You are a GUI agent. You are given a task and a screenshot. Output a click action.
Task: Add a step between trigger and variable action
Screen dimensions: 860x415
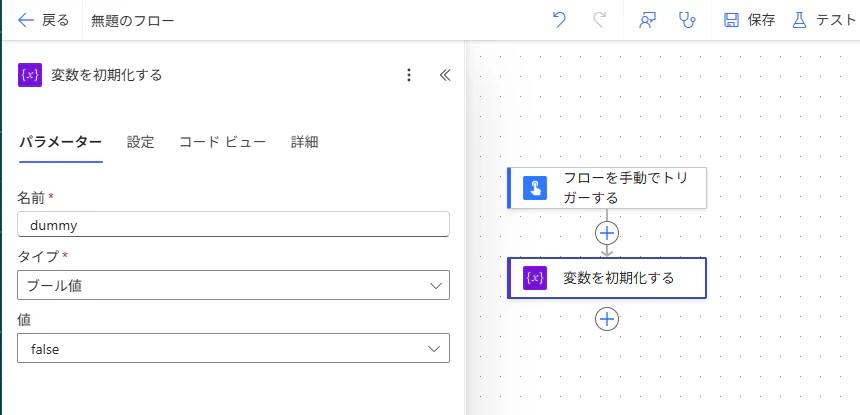(x=607, y=234)
